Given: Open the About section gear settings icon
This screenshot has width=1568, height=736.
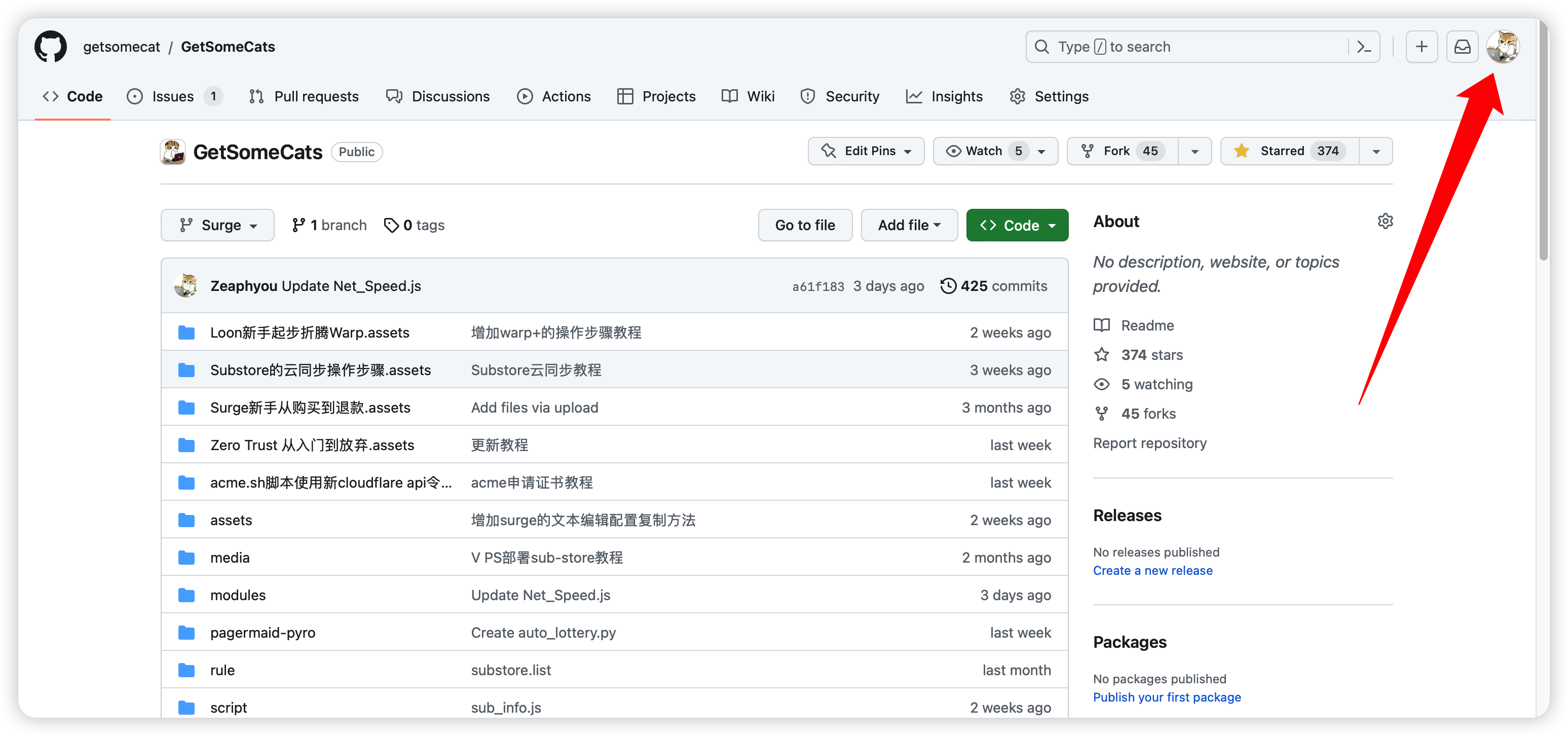Looking at the screenshot, I should click(x=1385, y=221).
